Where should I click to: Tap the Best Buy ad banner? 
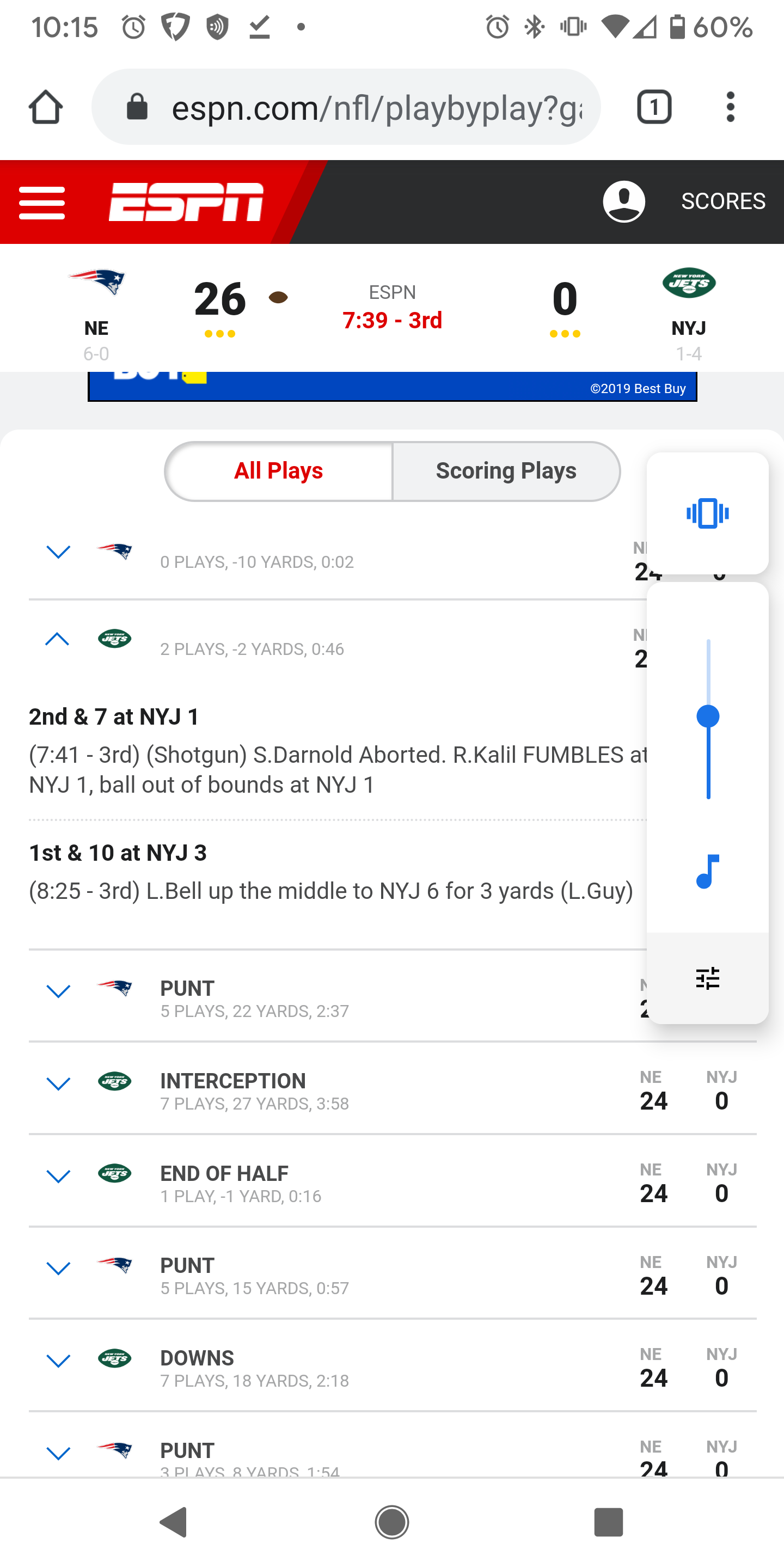tap(392, 387)
